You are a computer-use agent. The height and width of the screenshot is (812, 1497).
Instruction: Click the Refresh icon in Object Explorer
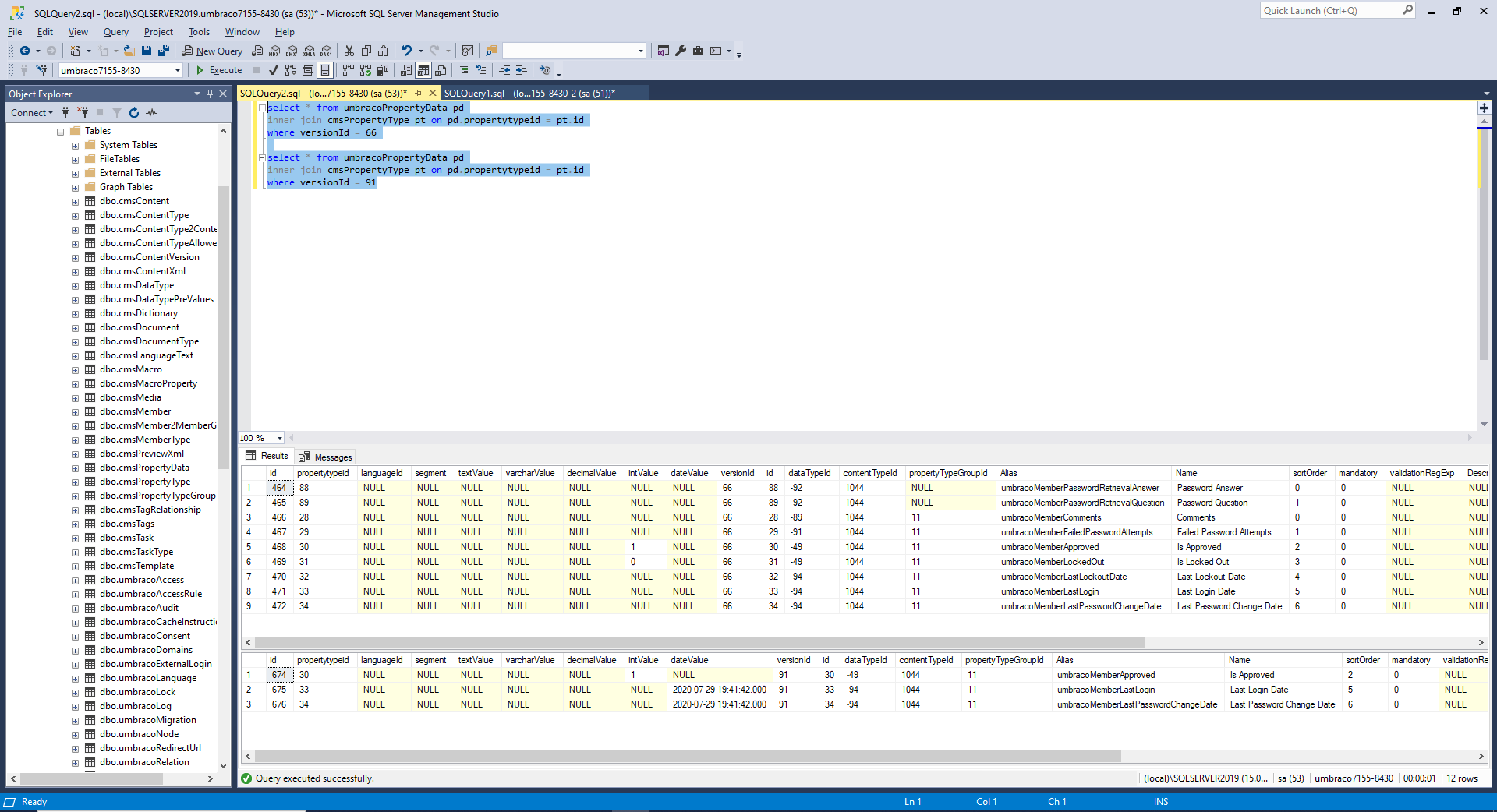point(134,112)
